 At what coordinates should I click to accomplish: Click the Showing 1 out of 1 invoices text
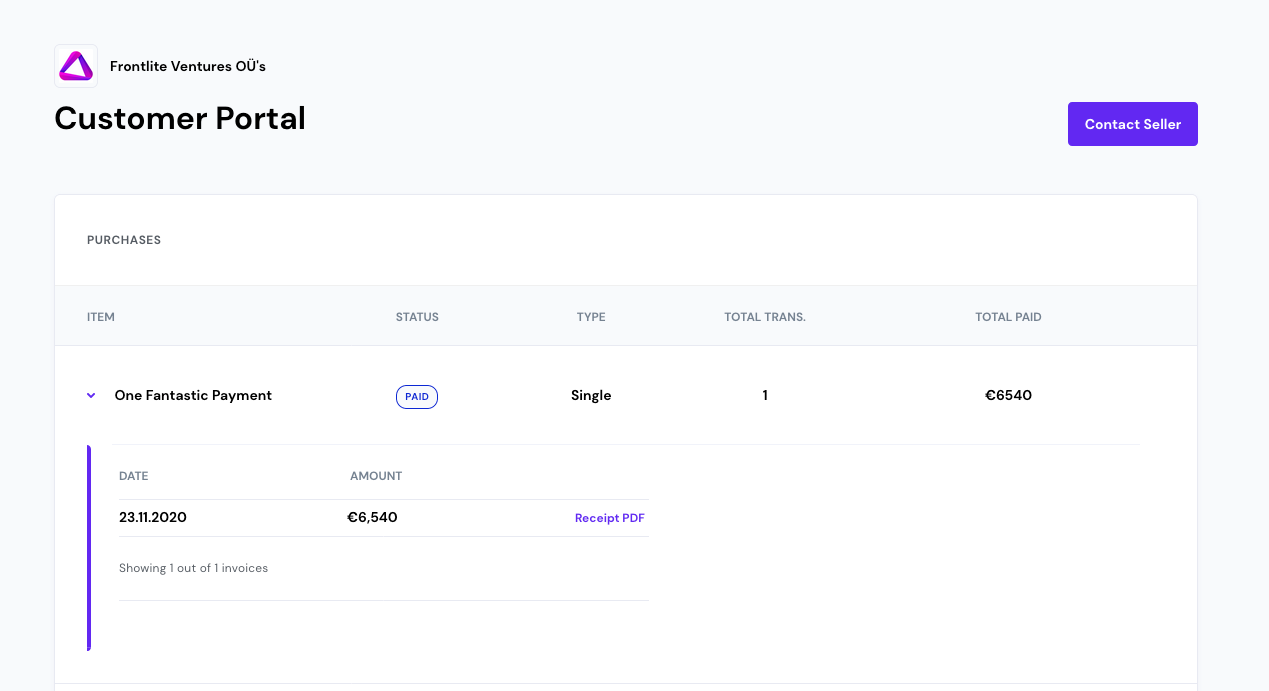[194, 568]
